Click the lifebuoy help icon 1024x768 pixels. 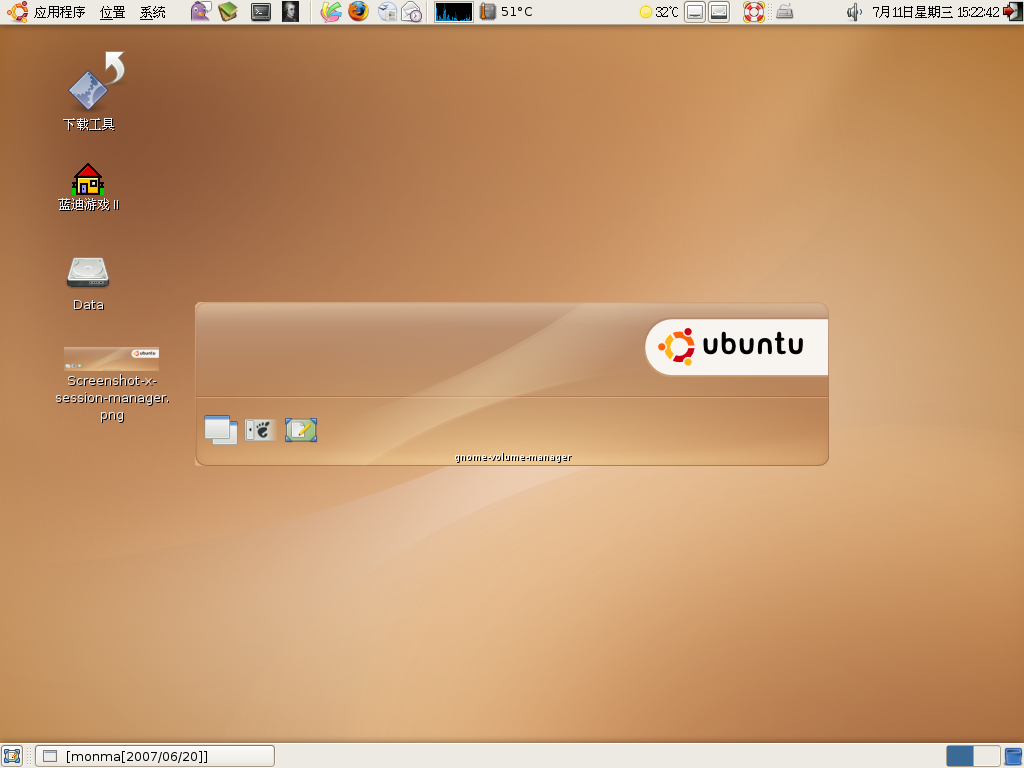point(754,12)
